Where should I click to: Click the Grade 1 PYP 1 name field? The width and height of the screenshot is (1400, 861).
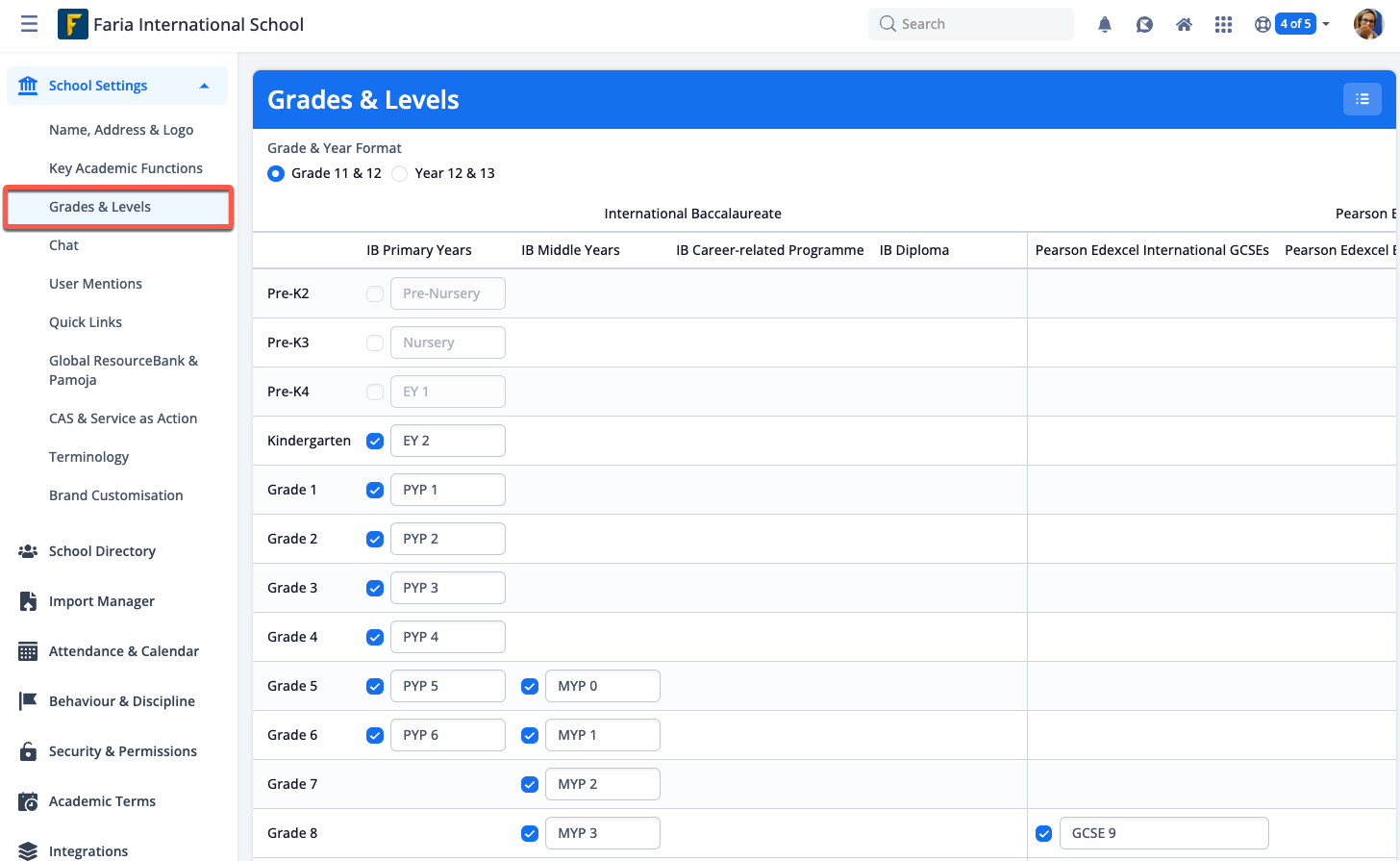pos(448,490)
